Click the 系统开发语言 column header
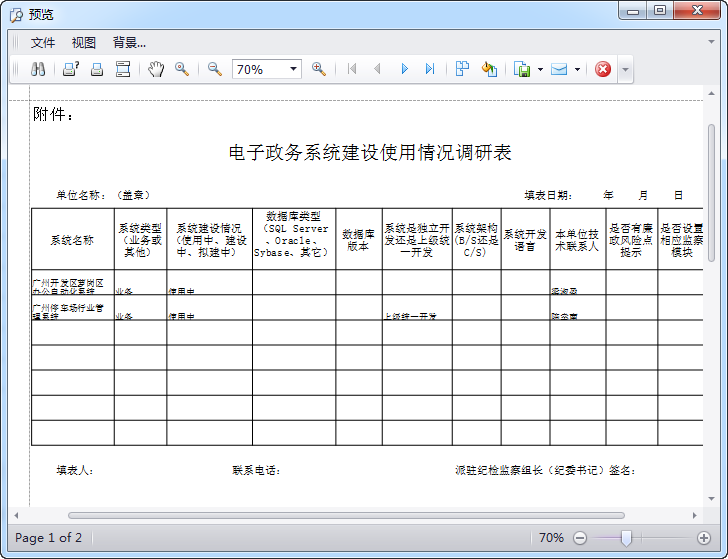Viewport: 728px width, 559px height. (525, 240)
